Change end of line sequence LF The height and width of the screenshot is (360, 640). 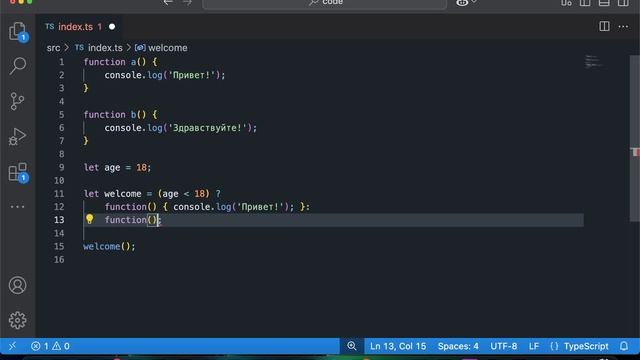point(534,346)
